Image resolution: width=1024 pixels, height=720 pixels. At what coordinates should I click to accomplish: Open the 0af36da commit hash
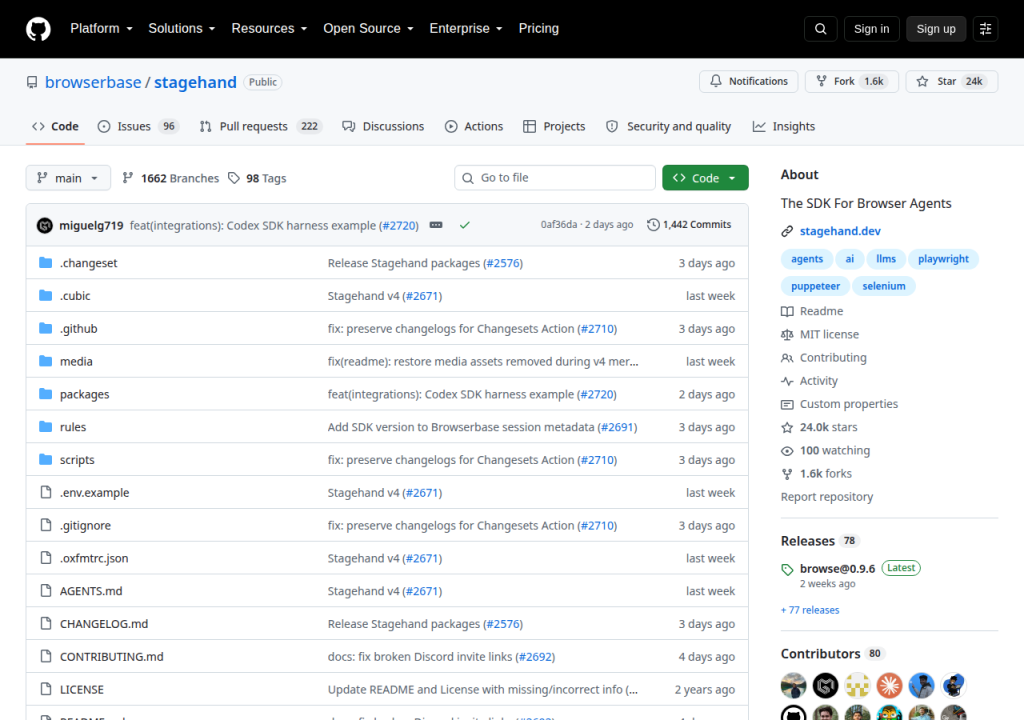tap(558, 225)
